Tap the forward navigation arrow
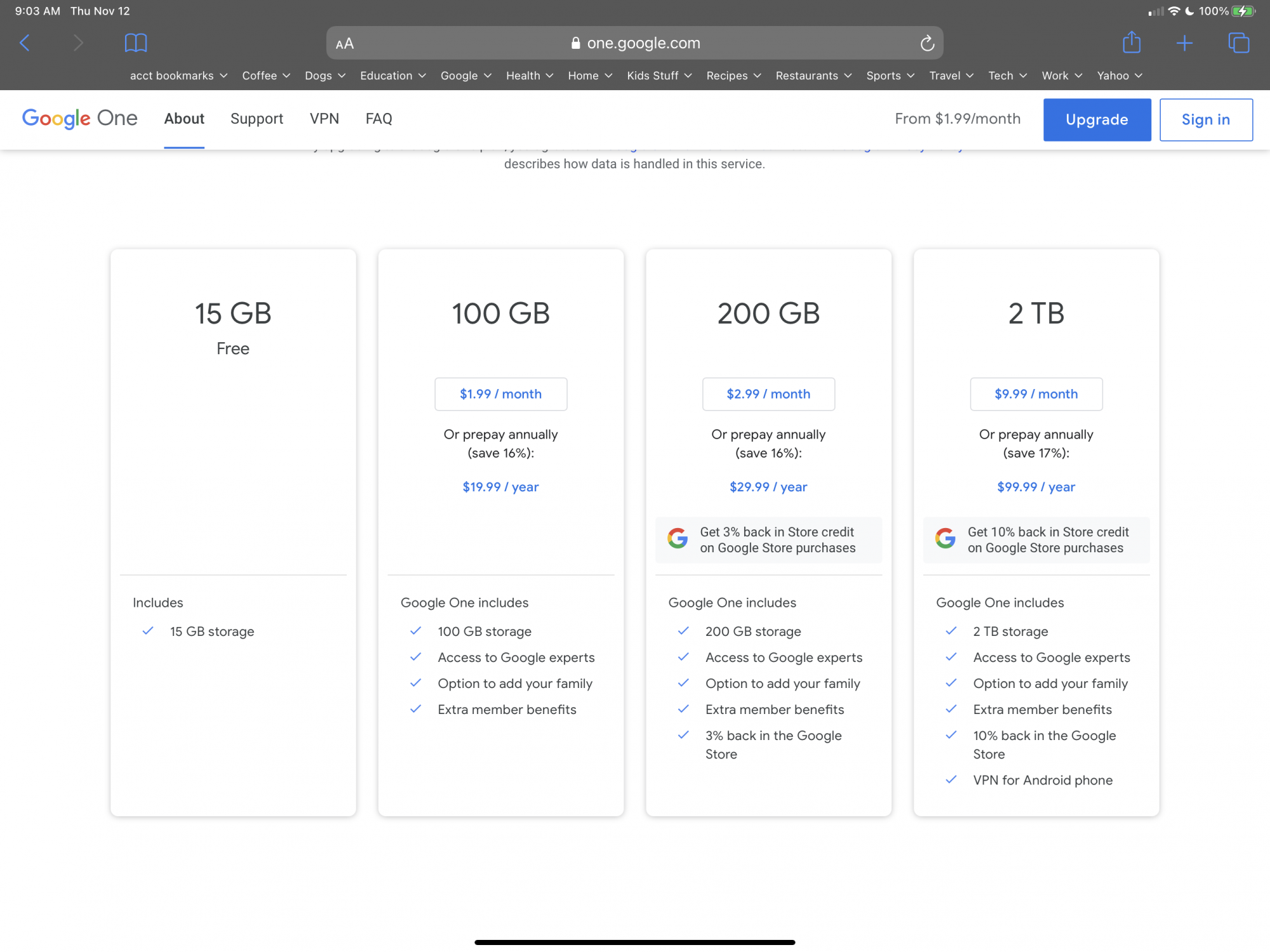 78,43
